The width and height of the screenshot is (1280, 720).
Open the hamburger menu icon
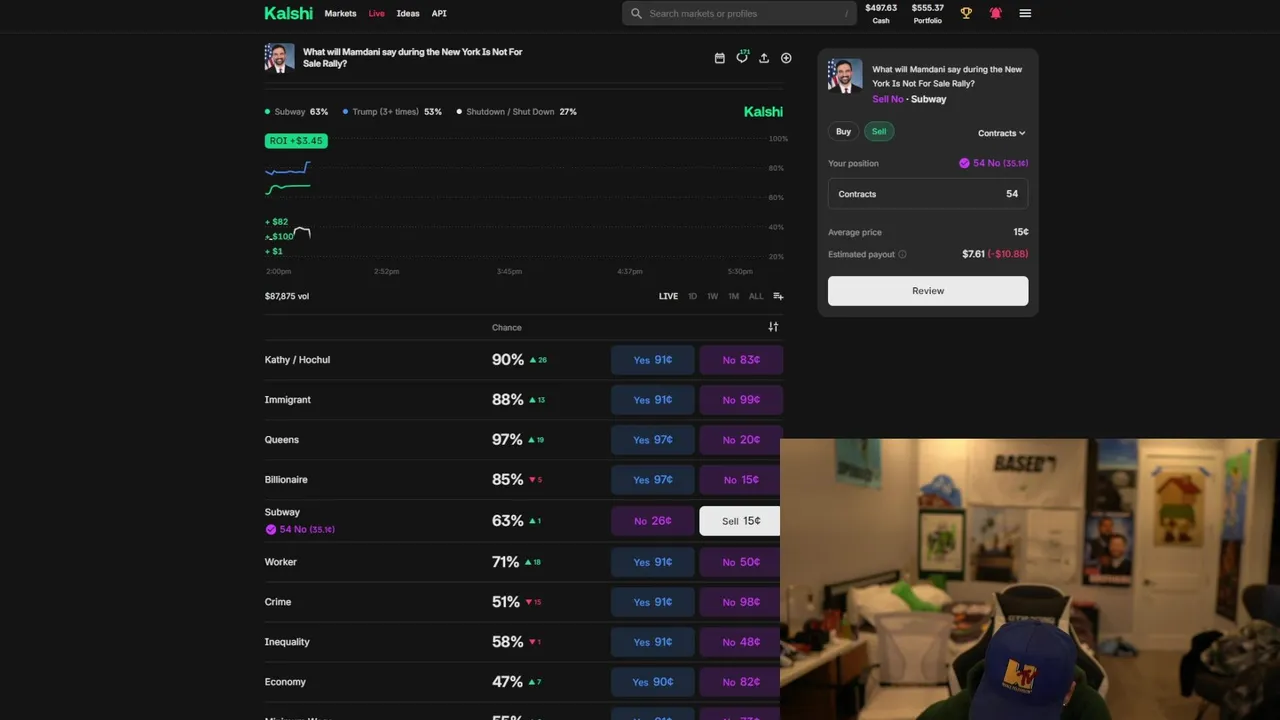click(x=1025, y=13)
